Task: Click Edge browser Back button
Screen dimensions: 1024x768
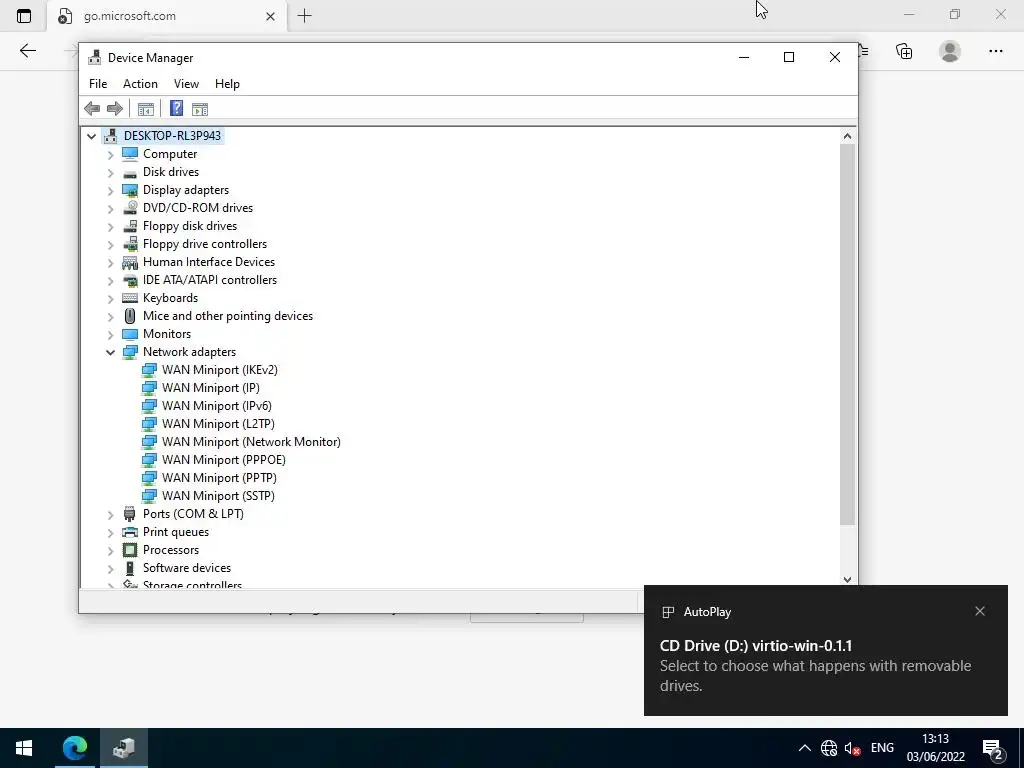Action: pos(27,51)
